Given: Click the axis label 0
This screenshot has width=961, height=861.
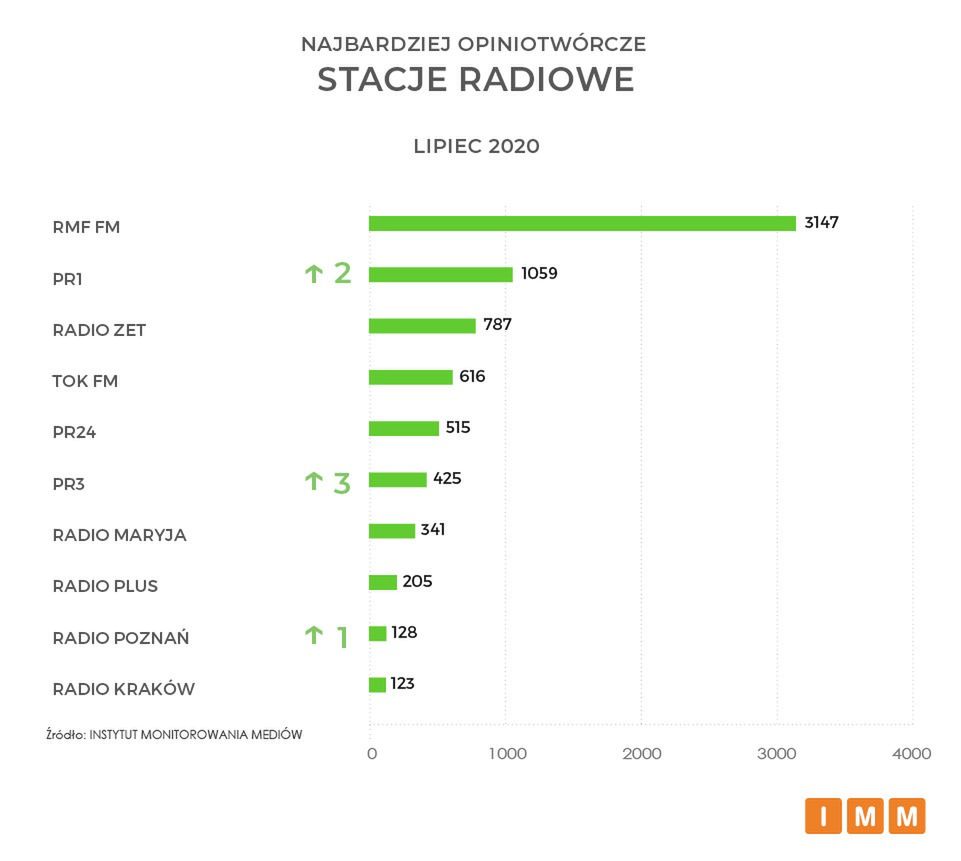Looking at the screenshot, I should coord(371,754).
